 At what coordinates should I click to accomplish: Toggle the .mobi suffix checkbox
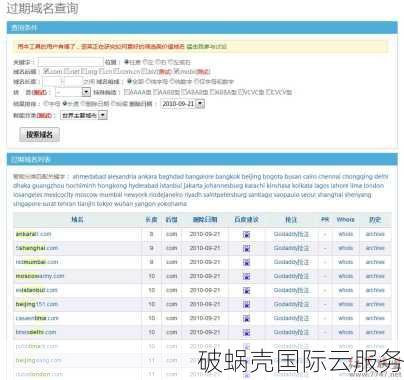click(x=177, y=71)
